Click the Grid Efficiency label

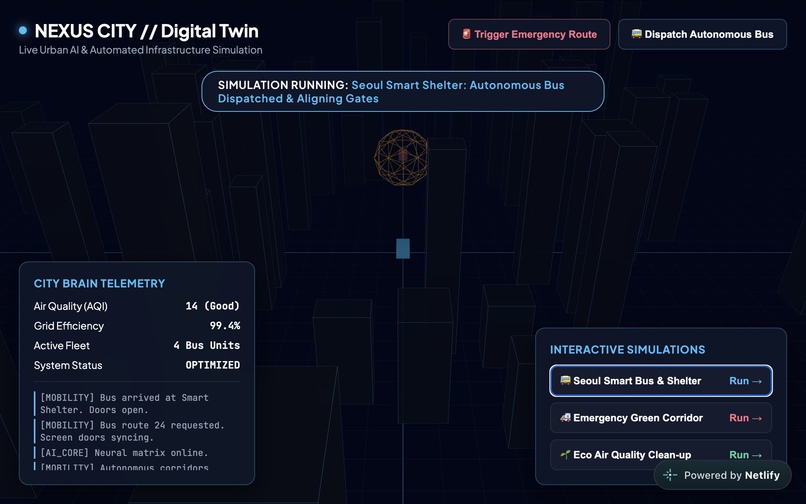(69, 326)
